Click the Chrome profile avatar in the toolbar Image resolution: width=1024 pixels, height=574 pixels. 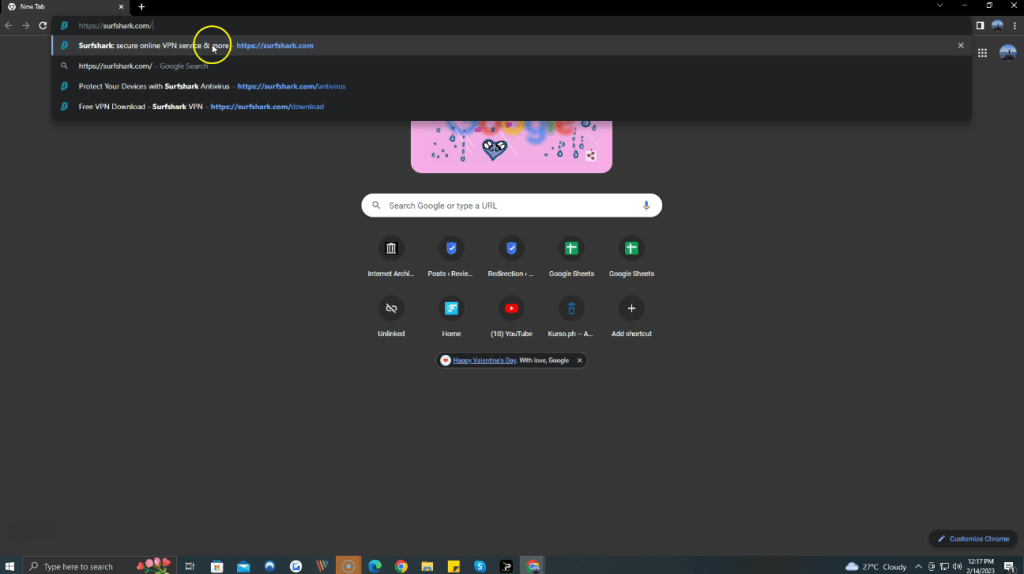coord(997,25)
